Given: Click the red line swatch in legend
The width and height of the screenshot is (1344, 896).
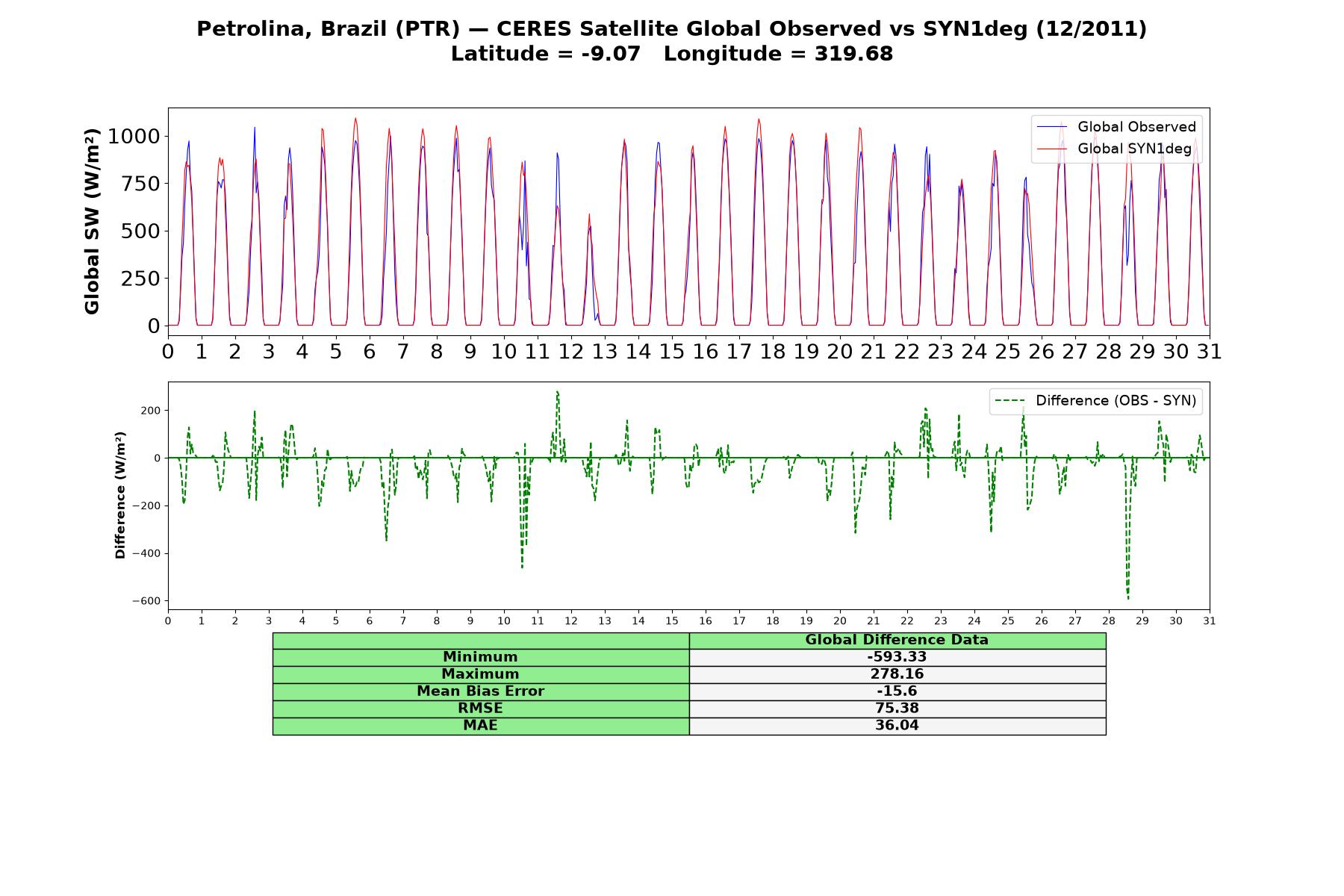Looking at the screenshot, I should (x=1053, y=149).
